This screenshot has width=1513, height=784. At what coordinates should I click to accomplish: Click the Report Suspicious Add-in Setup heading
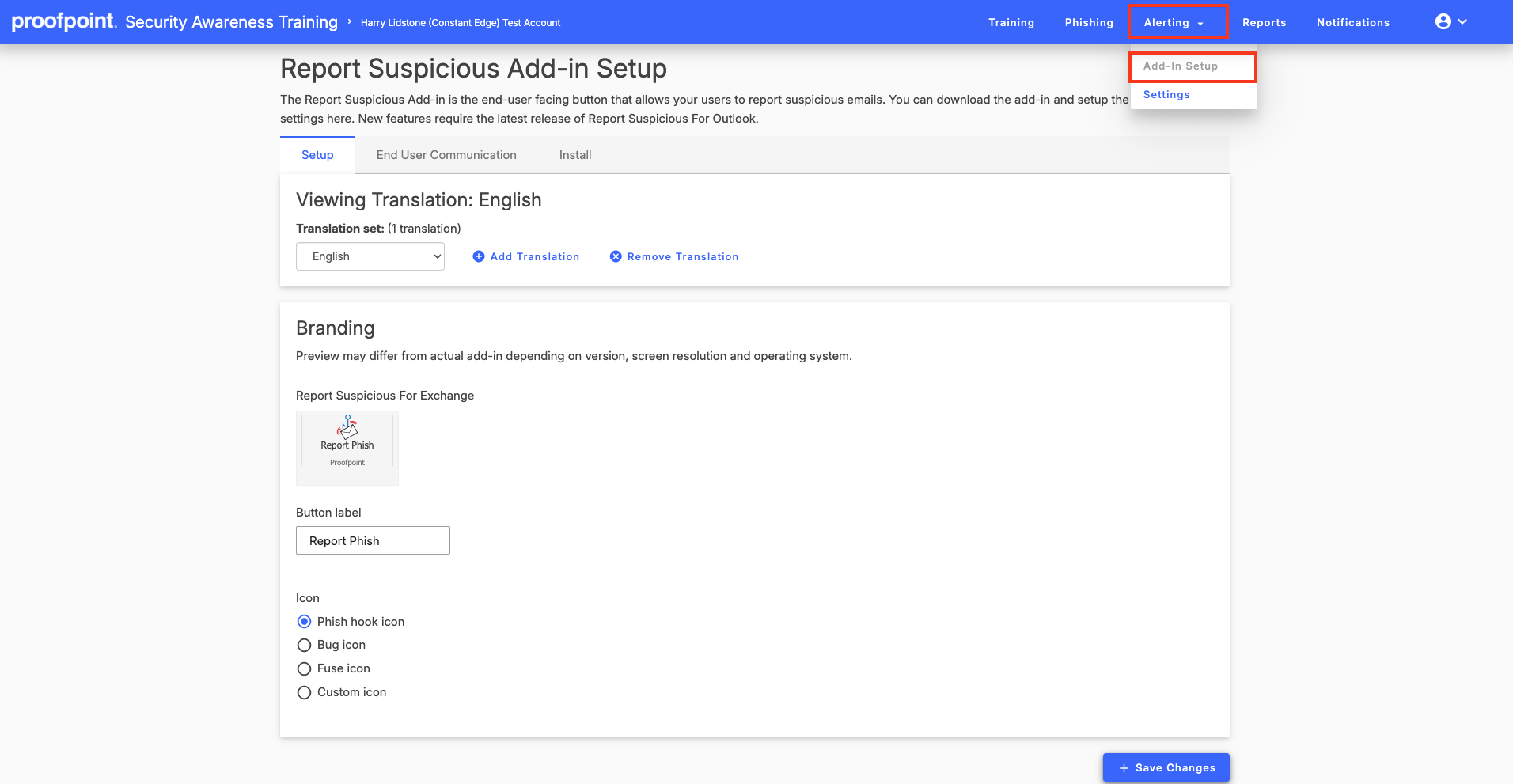click(473, 69)
